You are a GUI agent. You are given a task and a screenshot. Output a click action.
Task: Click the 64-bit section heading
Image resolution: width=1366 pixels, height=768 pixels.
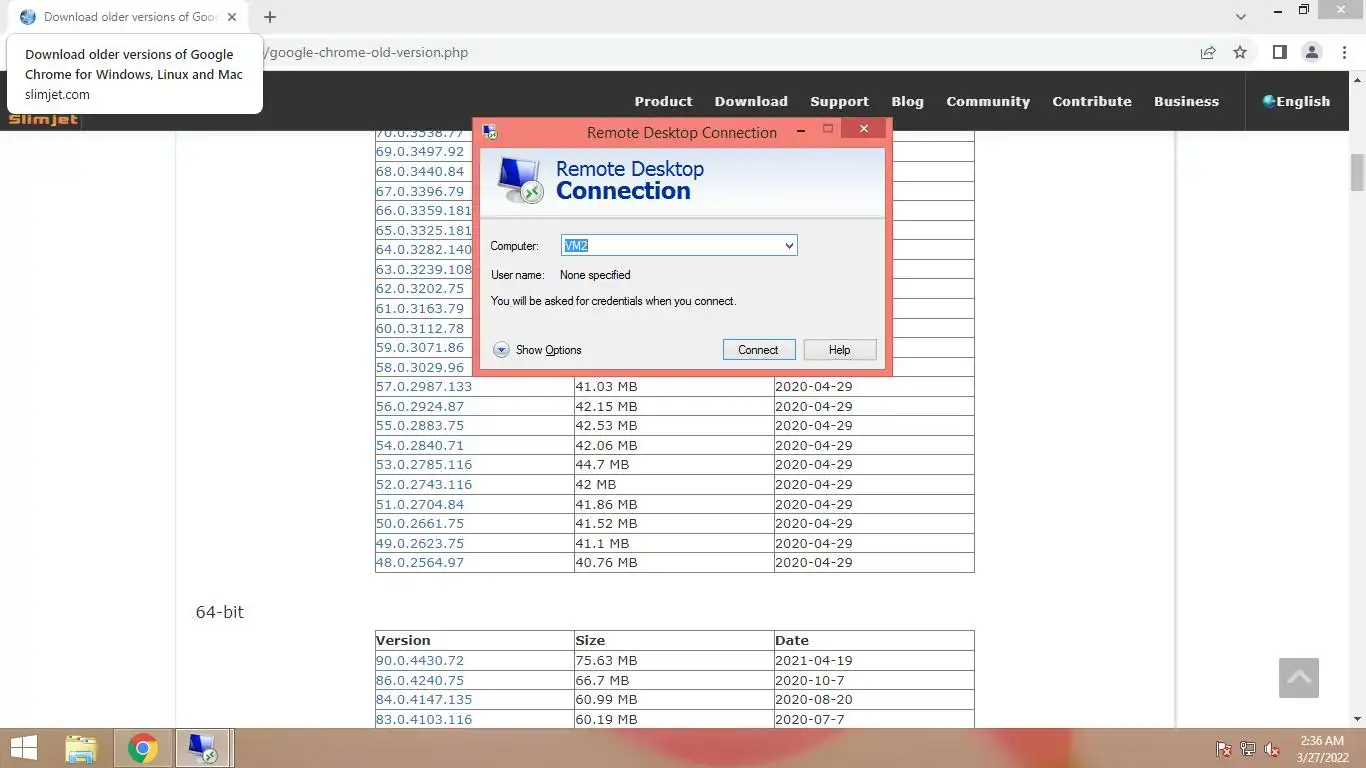click(220, 612)
